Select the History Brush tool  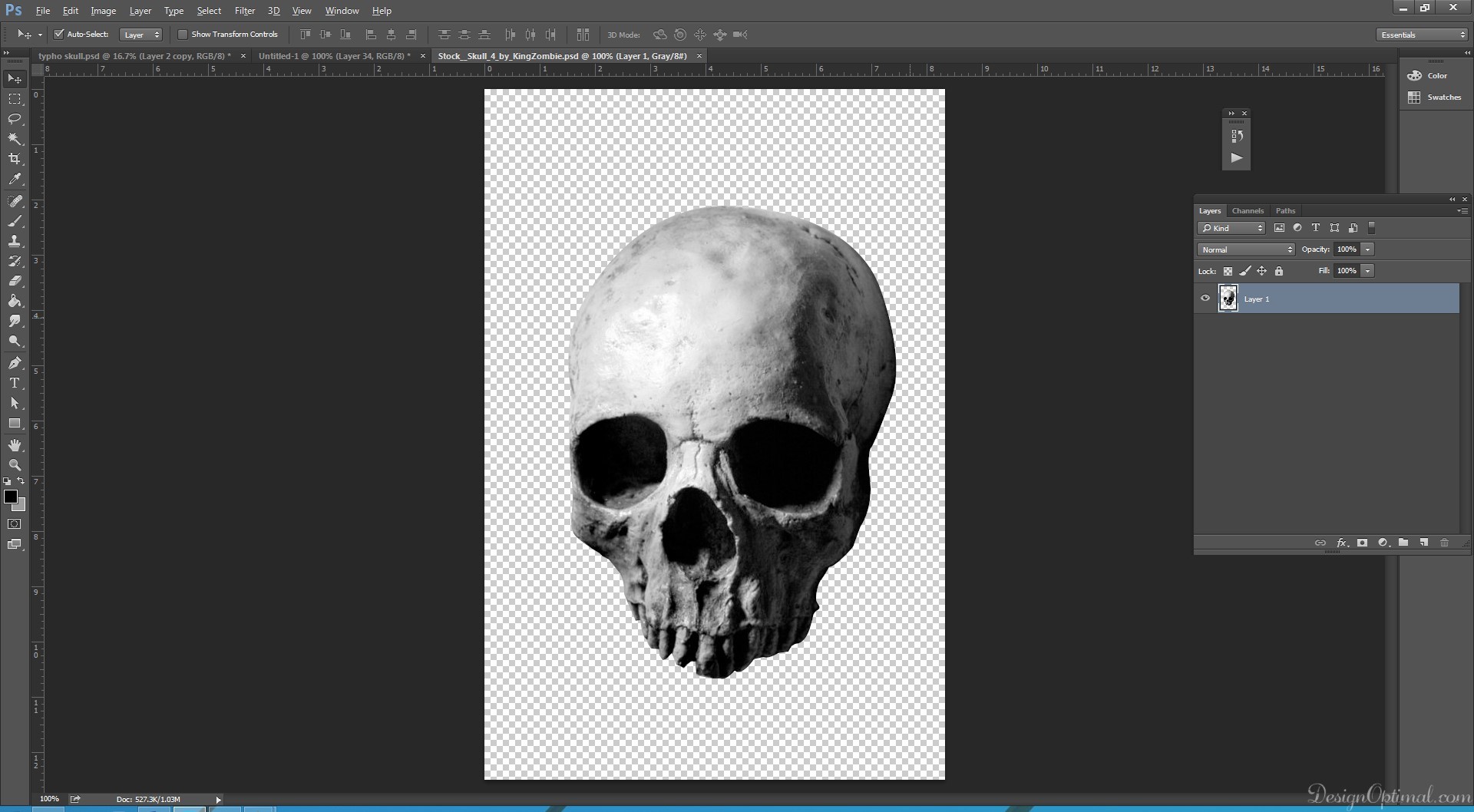click(15, 261)
